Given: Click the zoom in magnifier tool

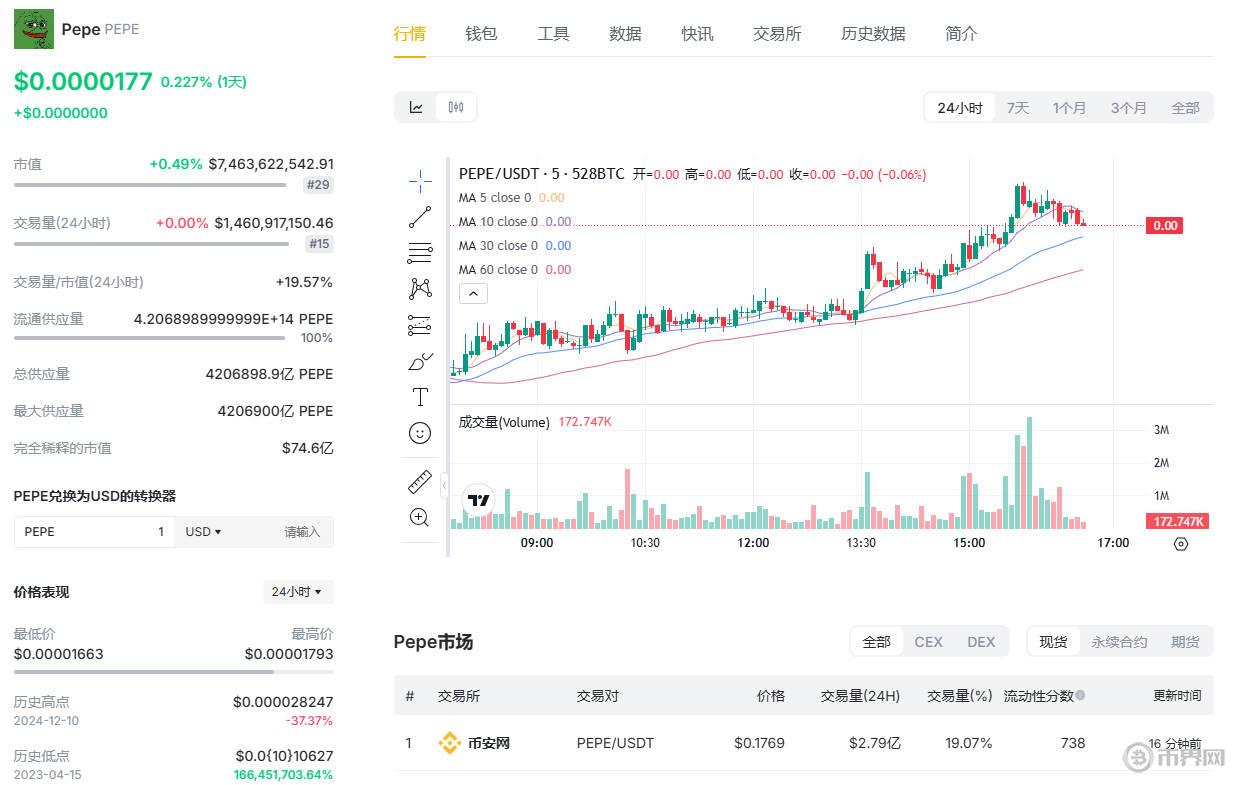Looking at the screenshot, I should coord(420,517).
